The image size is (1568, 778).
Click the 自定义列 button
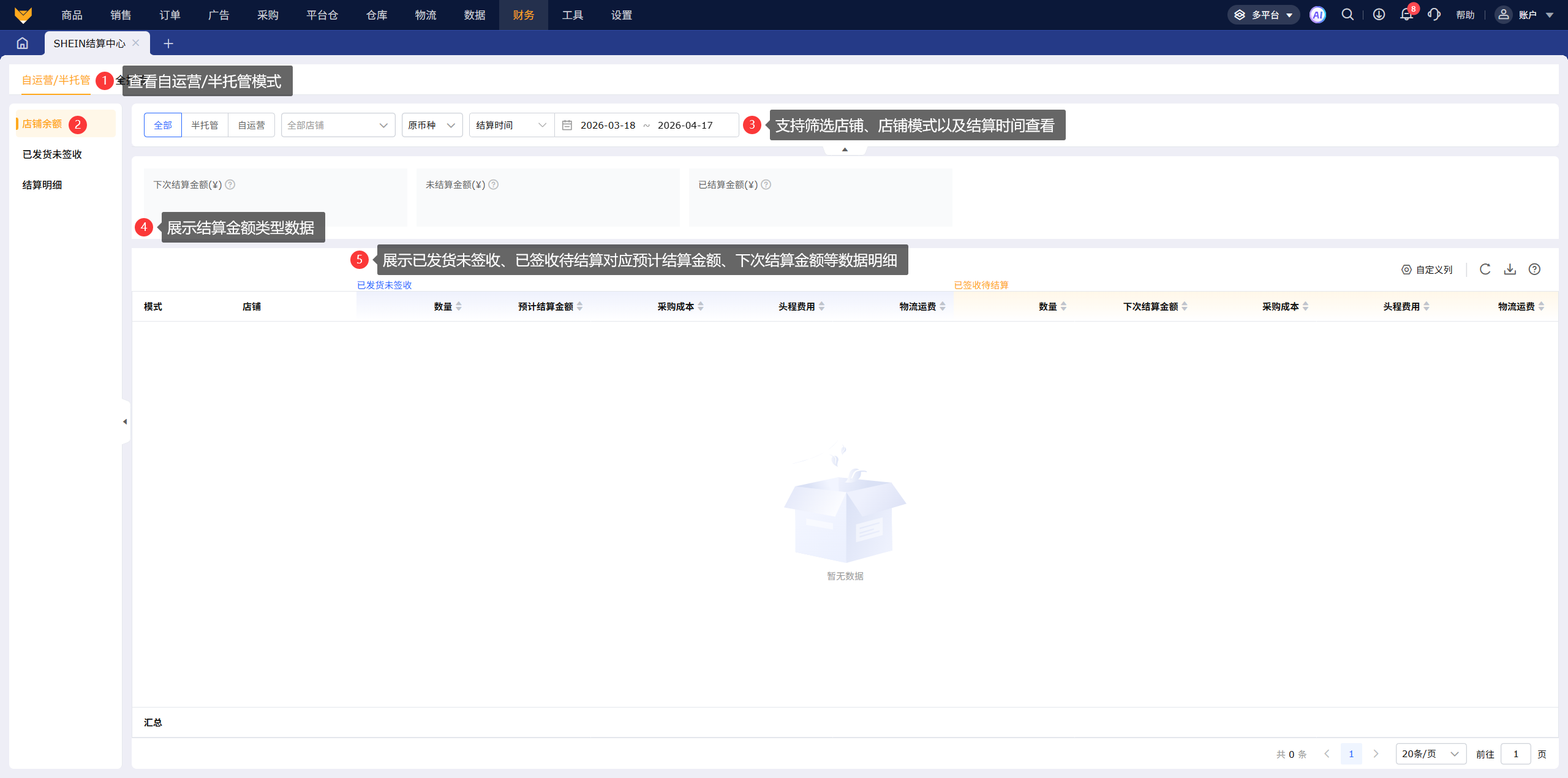1427,270
